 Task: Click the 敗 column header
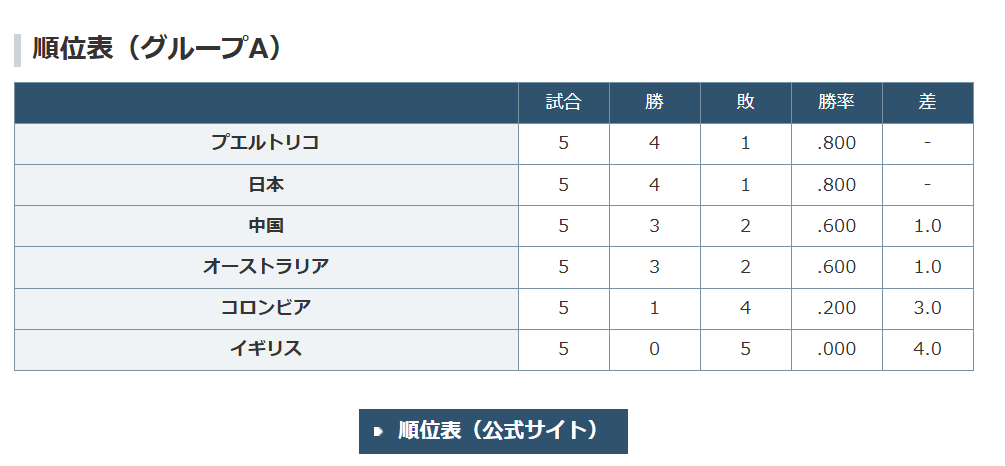point(745,102)
